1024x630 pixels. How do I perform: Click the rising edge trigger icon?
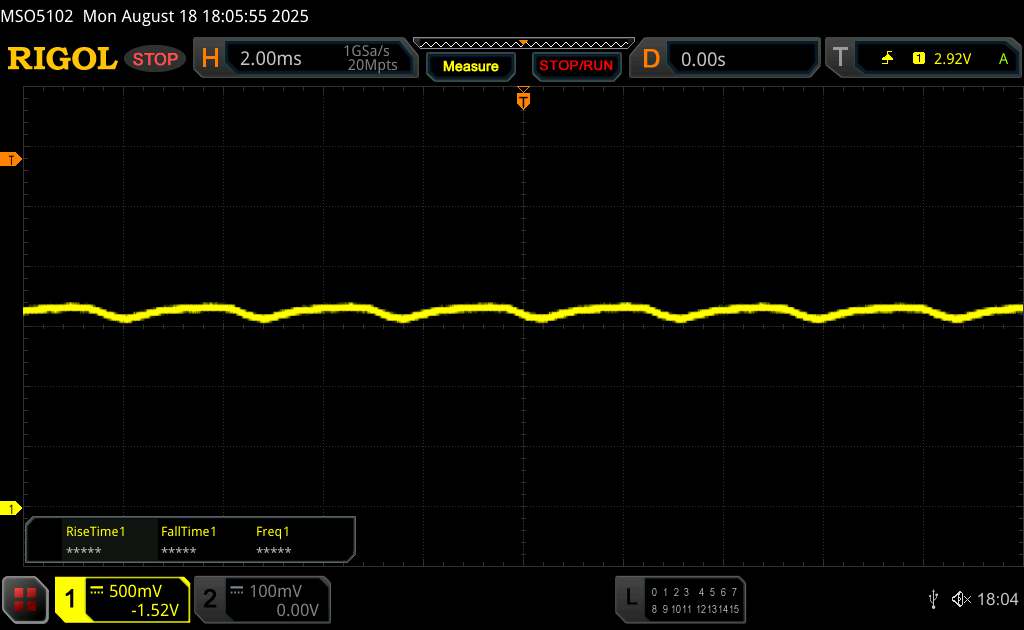click(887, 59)
